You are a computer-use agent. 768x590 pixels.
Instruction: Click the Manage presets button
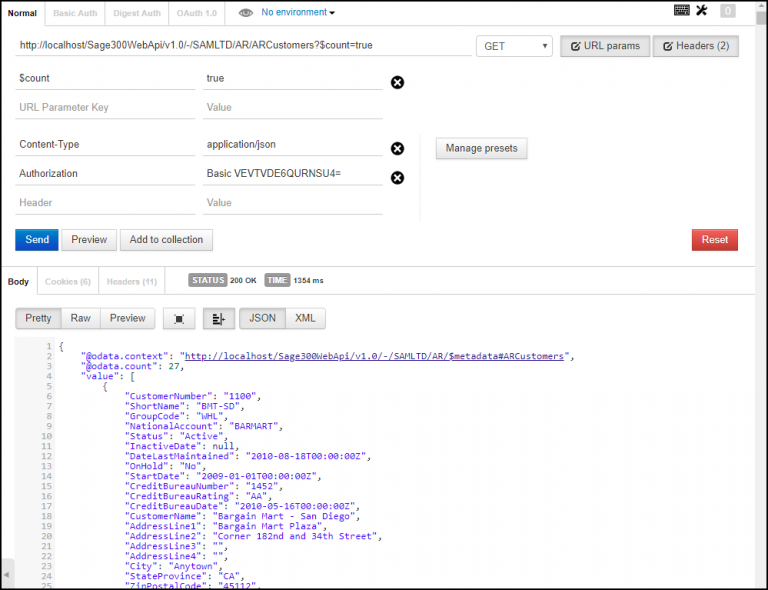click(481, 148)
